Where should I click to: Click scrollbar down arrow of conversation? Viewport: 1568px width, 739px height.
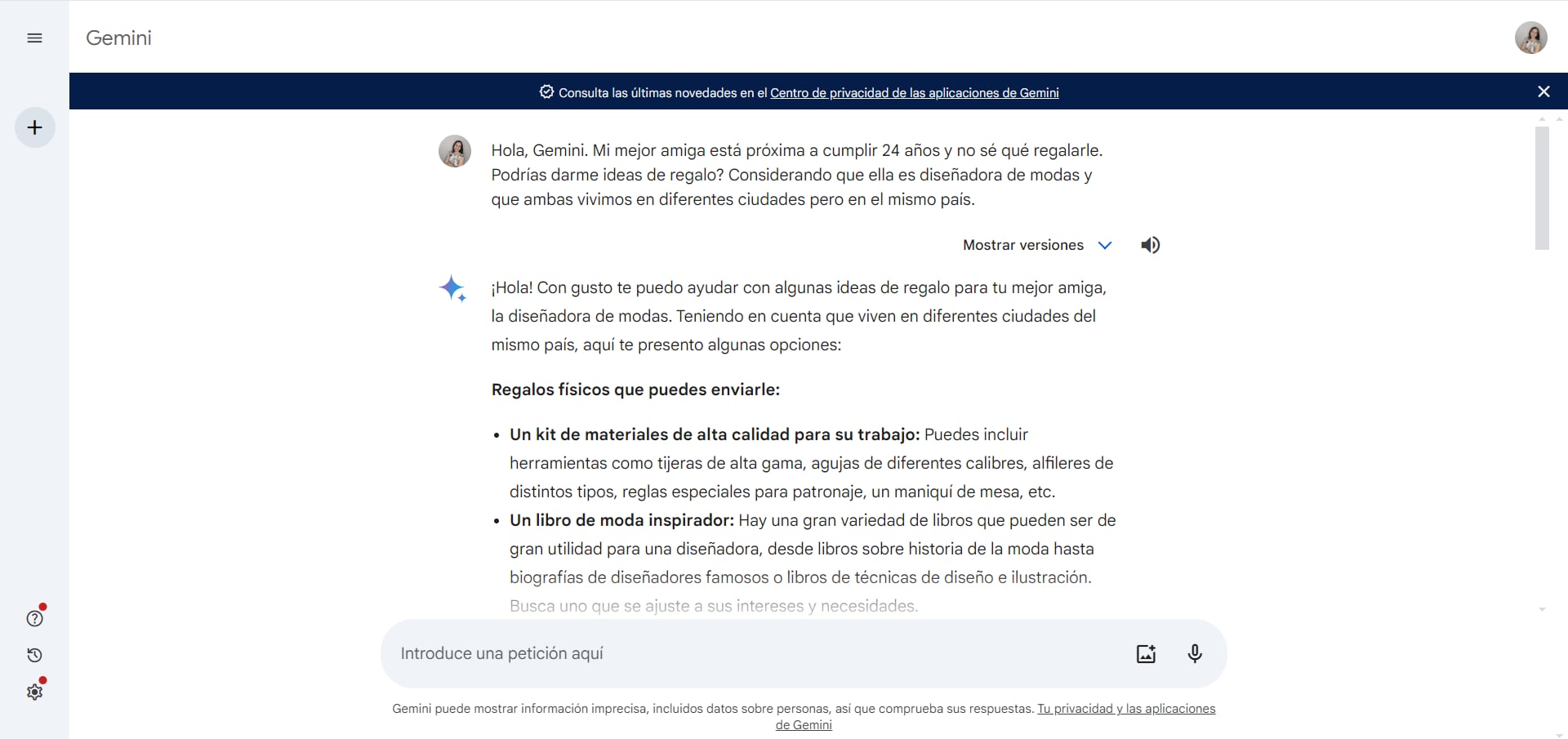1542,609
